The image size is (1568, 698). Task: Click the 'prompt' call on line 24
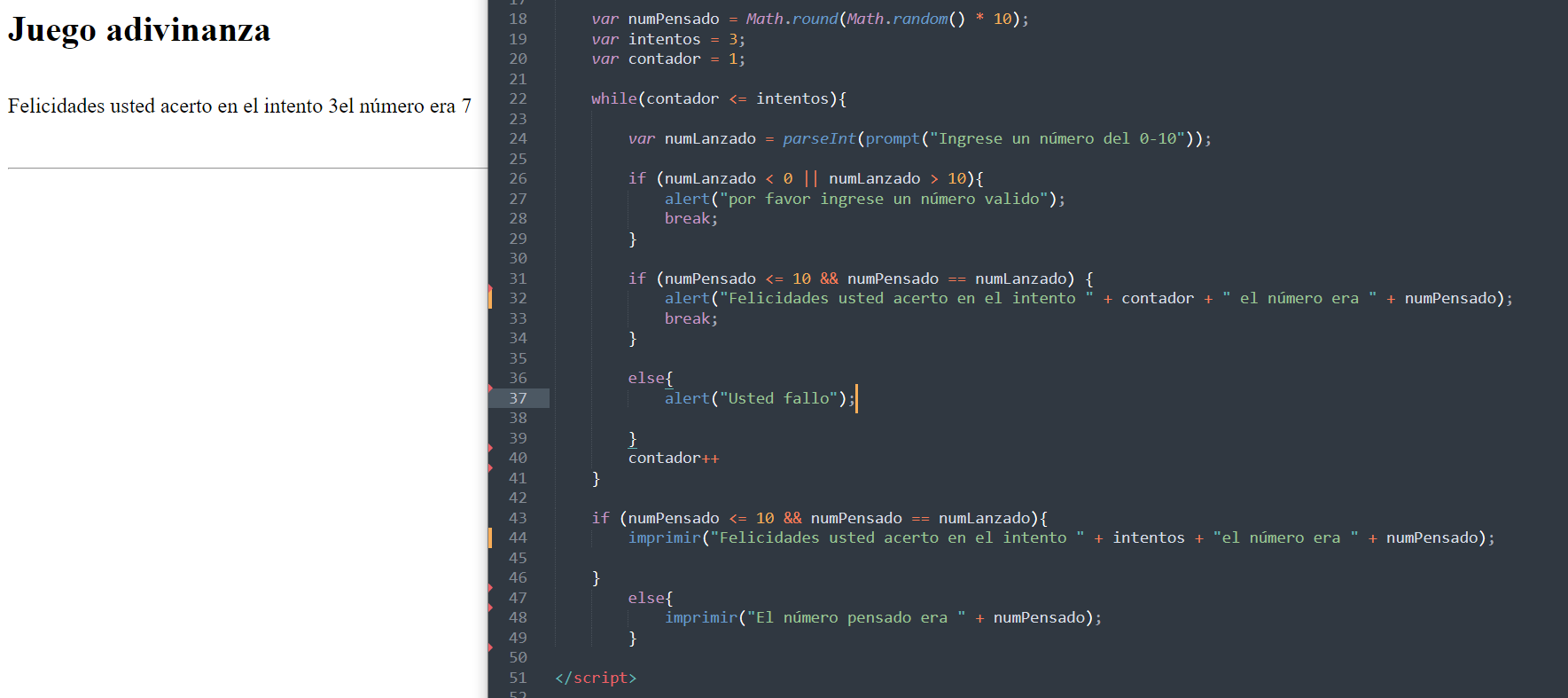pos(893,138)
